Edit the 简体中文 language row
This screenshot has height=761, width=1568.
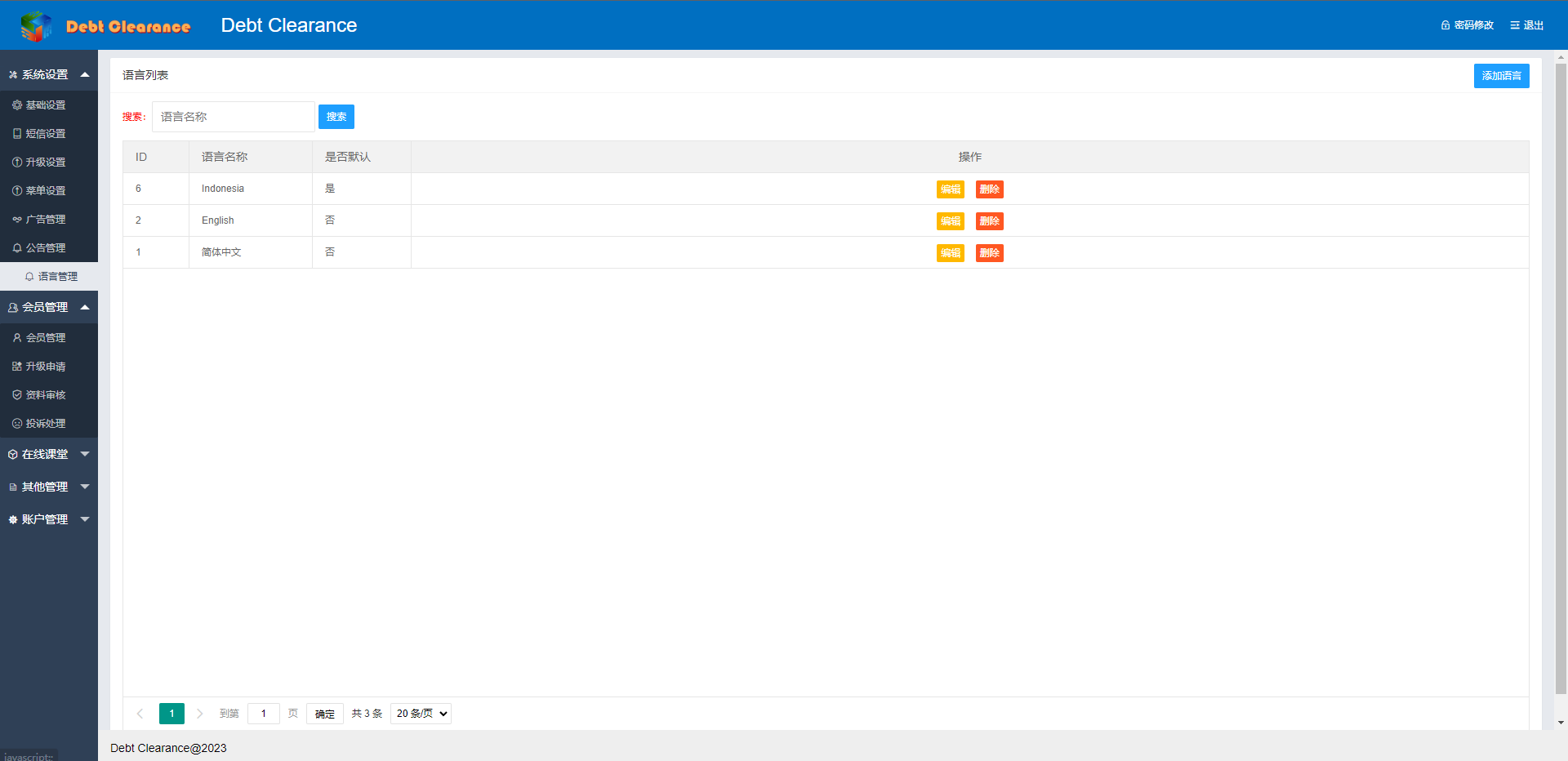click(x=951, y=253)
